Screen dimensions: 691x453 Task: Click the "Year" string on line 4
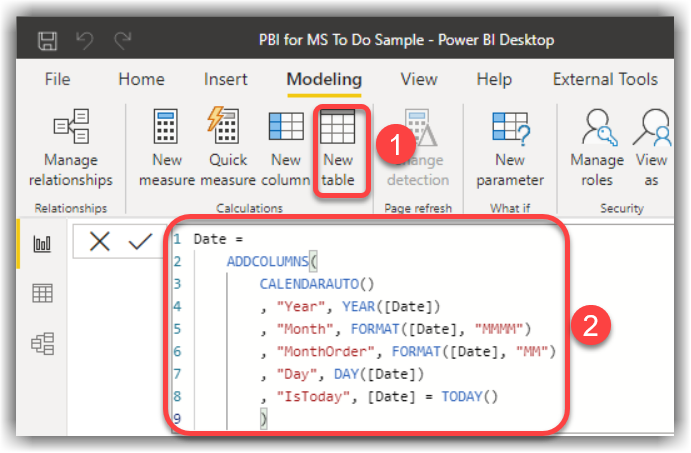(x=300, y=307)
